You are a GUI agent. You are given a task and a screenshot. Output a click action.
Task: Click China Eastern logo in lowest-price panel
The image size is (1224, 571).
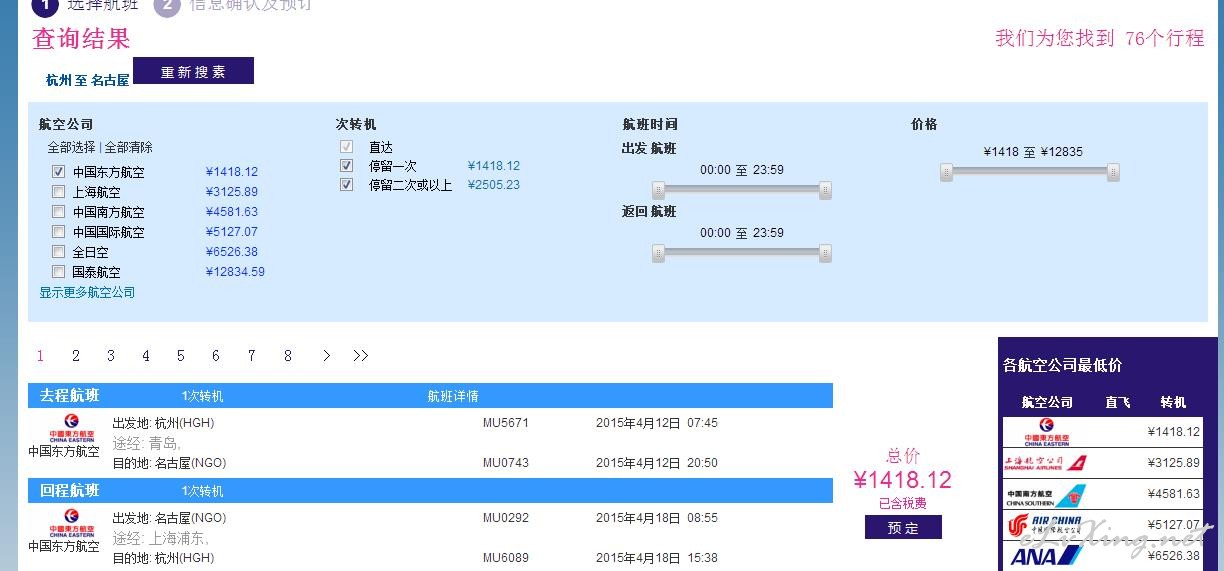coord(1047,432)
